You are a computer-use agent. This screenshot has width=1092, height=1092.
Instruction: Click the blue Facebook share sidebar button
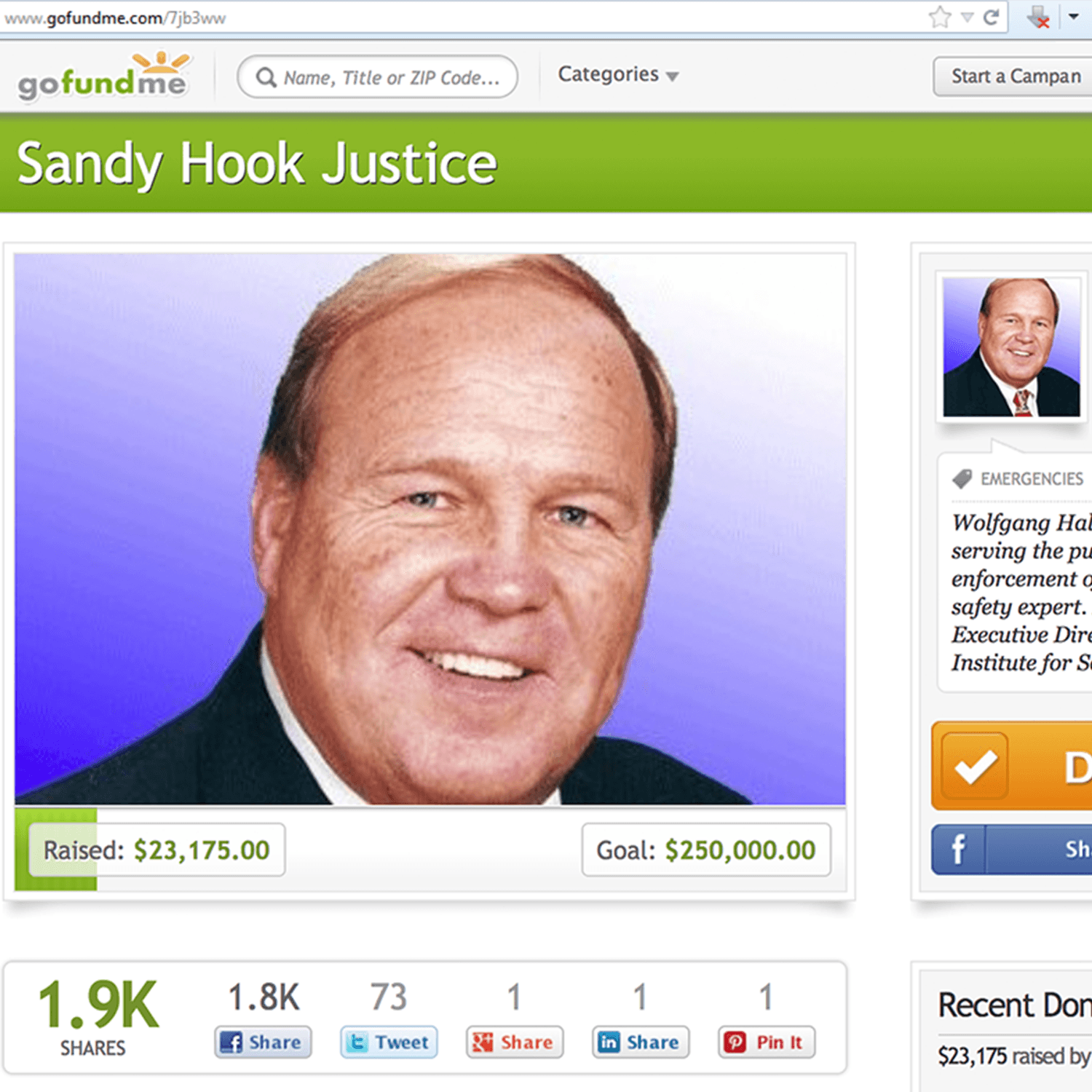point(1012,849)
